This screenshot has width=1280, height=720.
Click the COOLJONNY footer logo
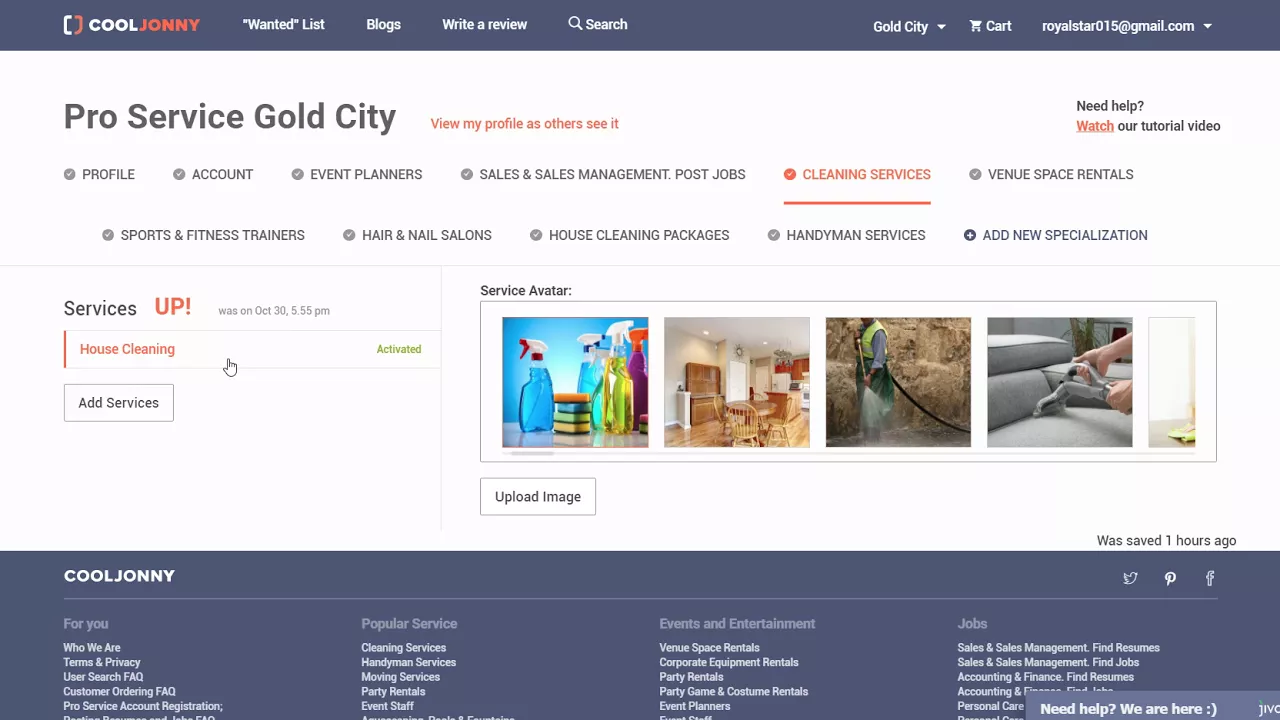pos(119,576)
